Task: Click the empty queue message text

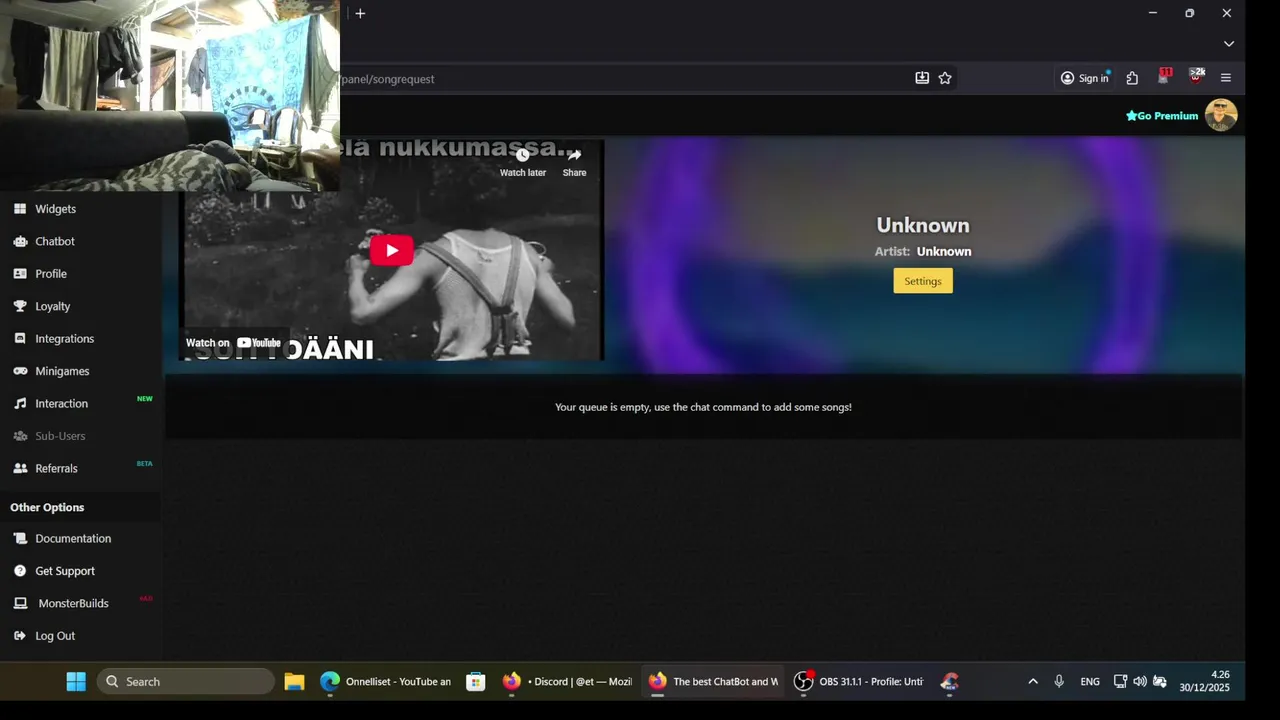Action: click(x=703, y=407)
